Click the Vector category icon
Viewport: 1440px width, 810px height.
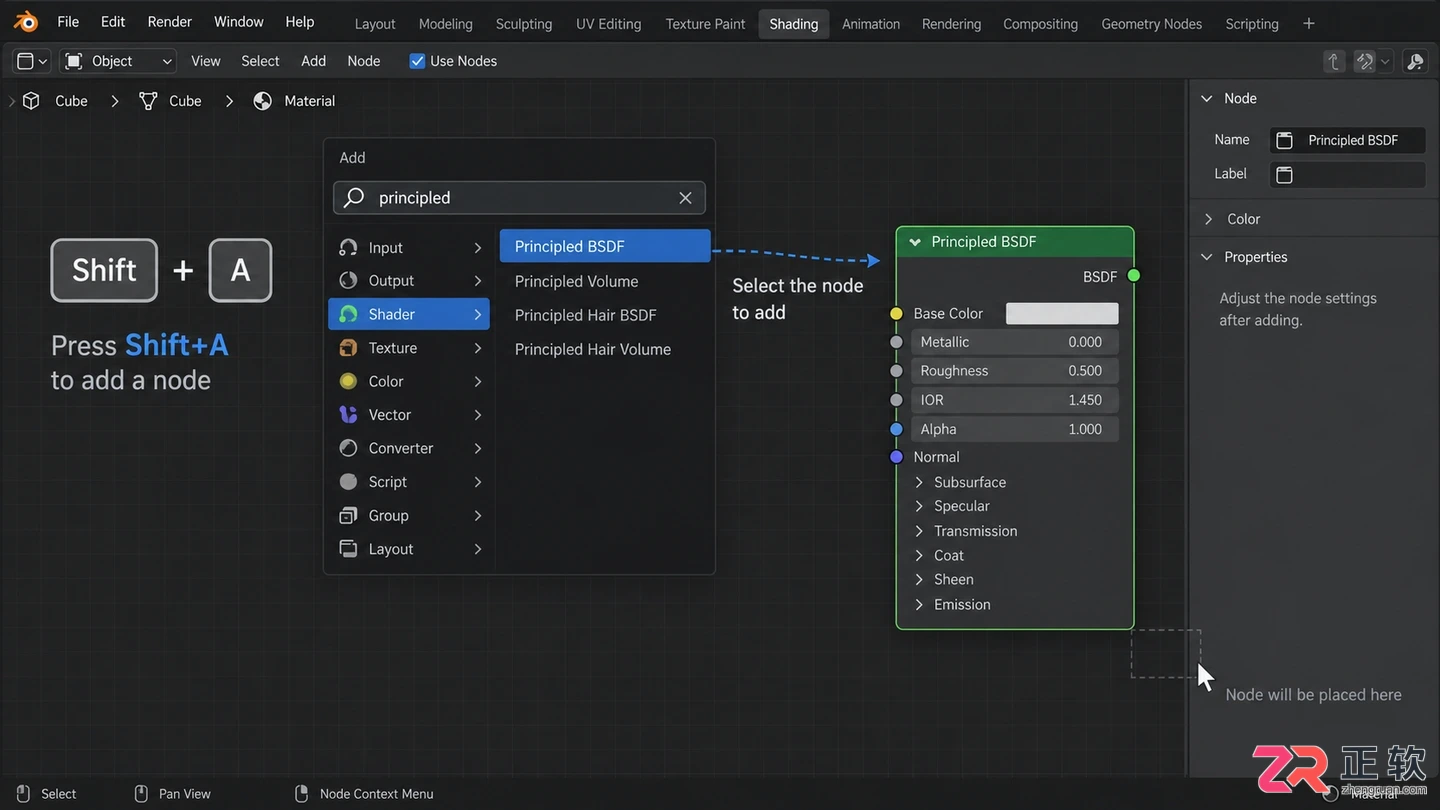[348, 414]
